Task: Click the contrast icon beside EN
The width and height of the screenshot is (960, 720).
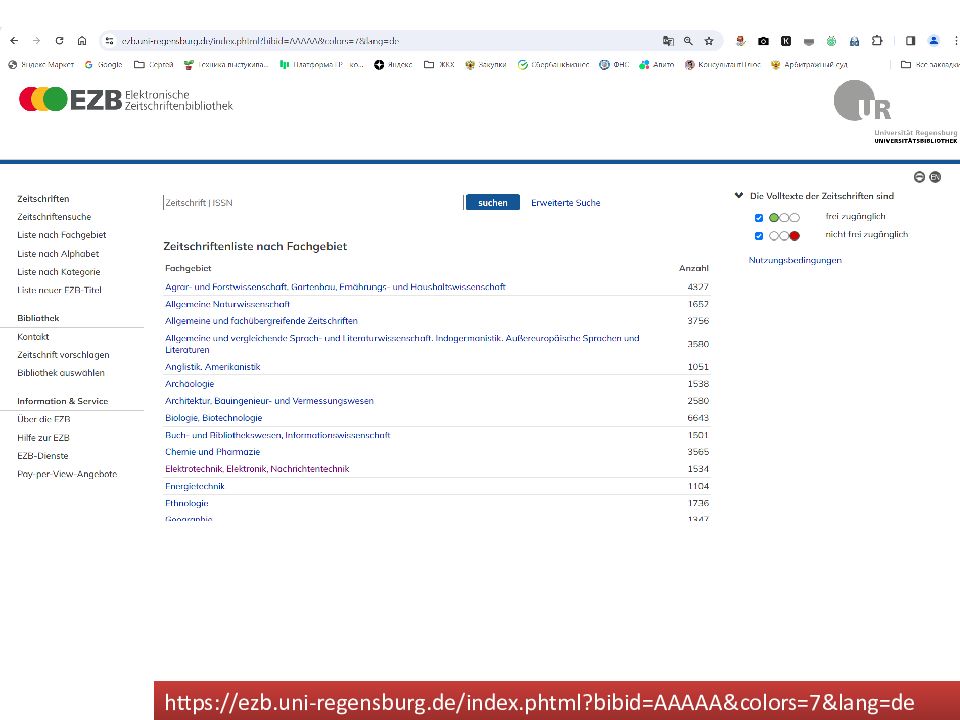Action: [919, 177]
